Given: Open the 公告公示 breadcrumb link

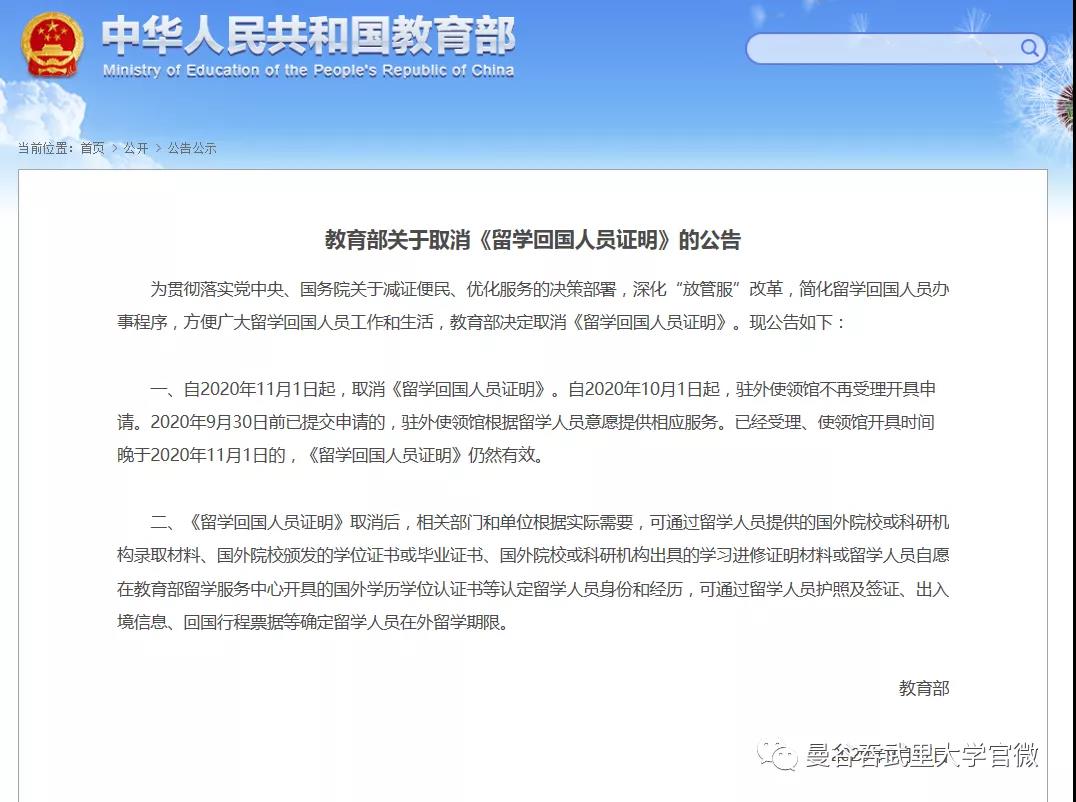Looking at the screenshot, I should tap(191, 148).
